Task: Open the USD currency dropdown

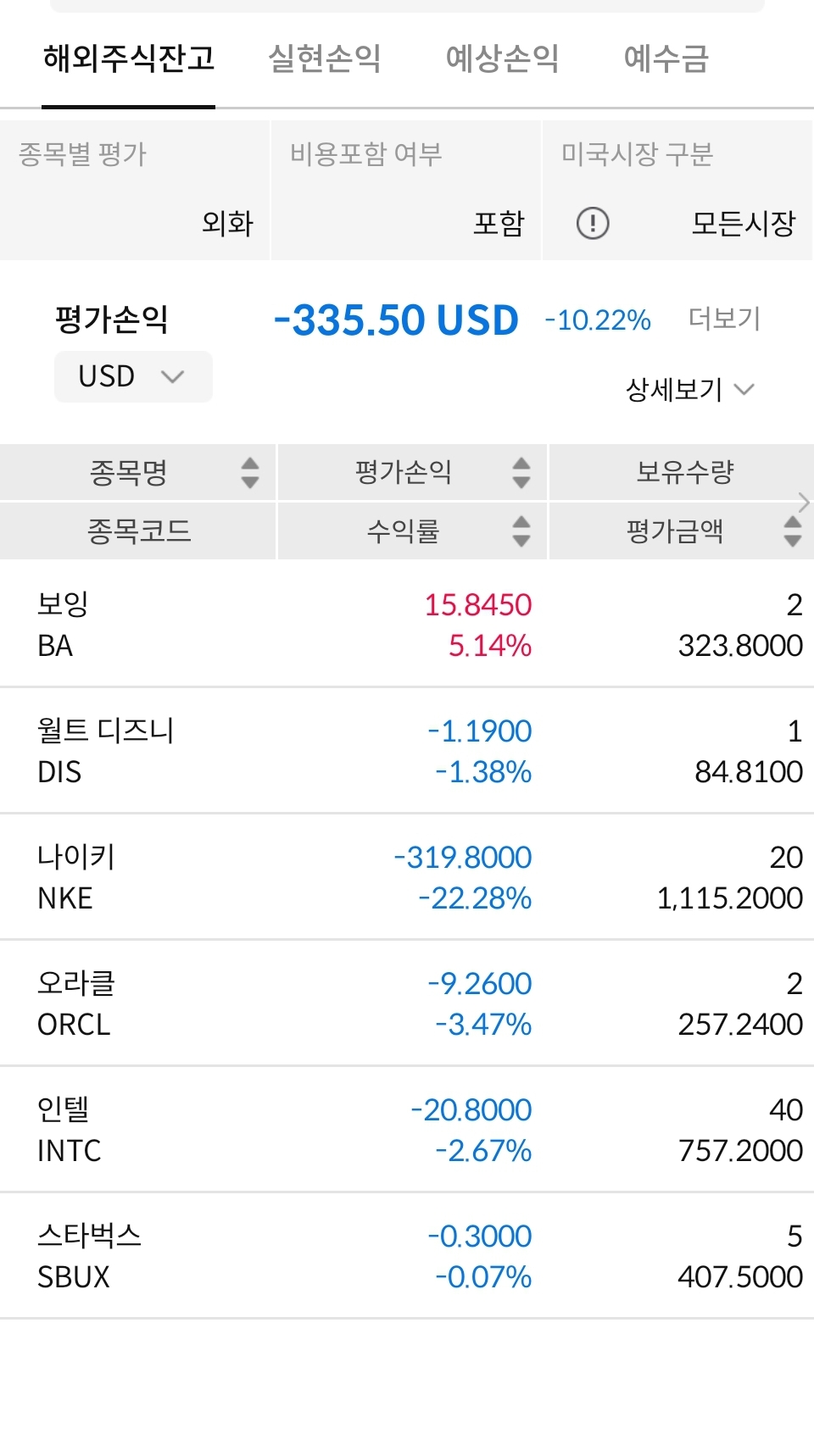Action: [x=133, y=376]
